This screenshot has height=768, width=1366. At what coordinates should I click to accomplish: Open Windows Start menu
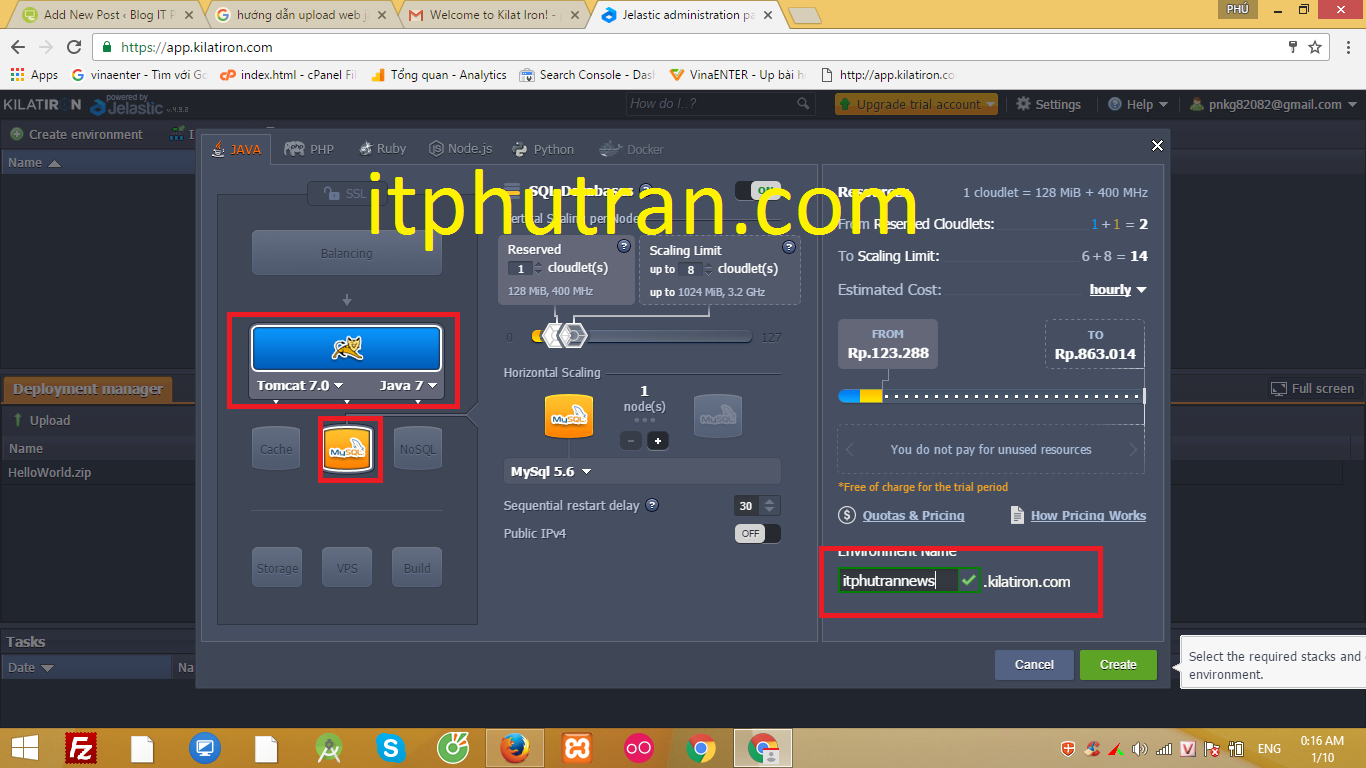24,748
